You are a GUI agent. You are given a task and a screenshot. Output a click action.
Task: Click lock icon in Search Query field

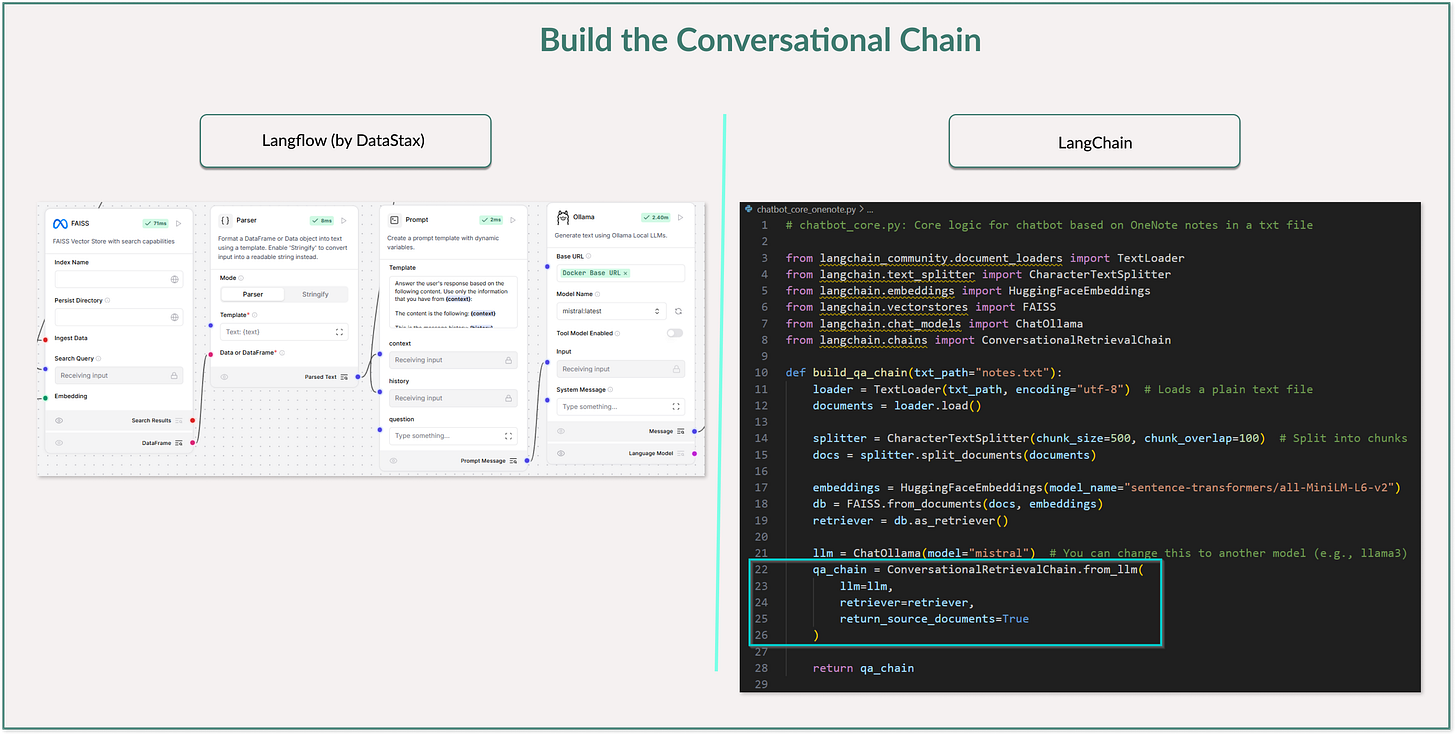(x=175, y=376)
